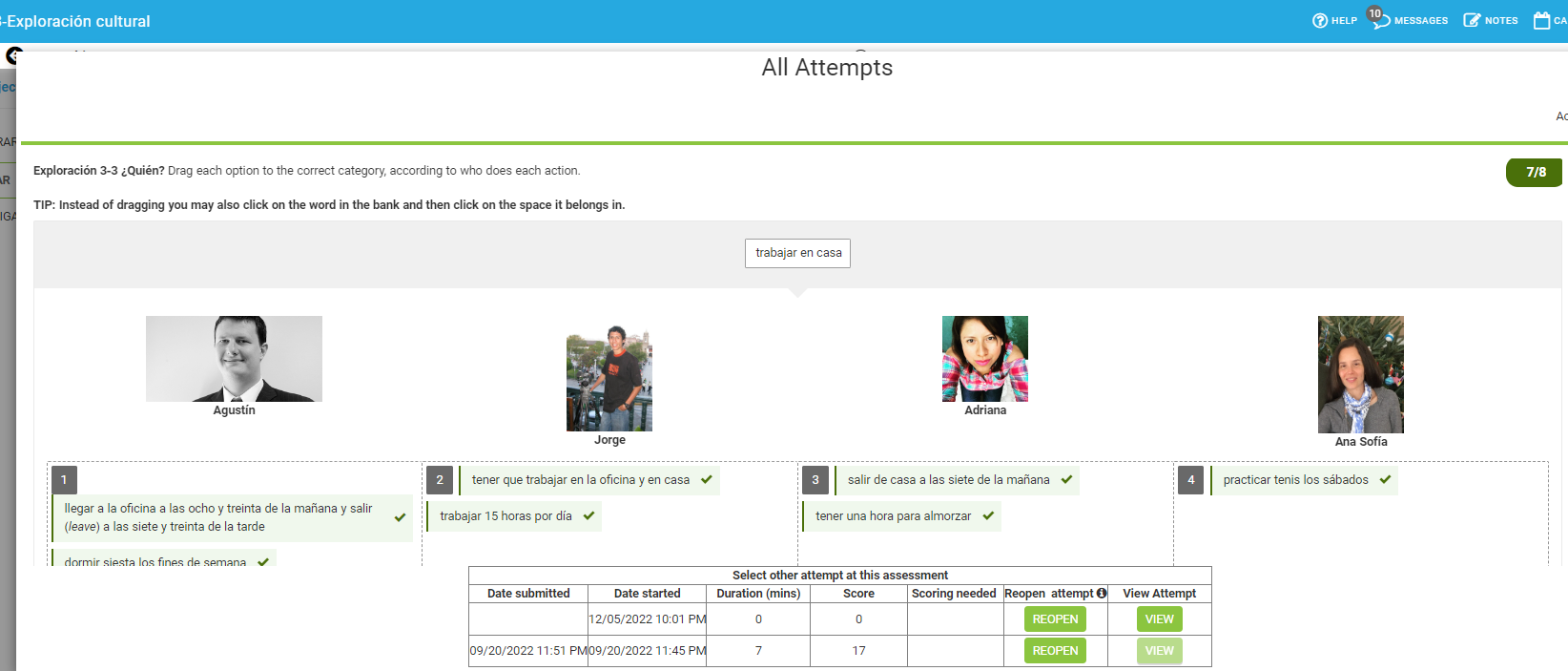This screenshot has width=1568, height=671.
Task: Click checkmark next to practicar tenis los sábados
Action: (x=1385, y=480)
